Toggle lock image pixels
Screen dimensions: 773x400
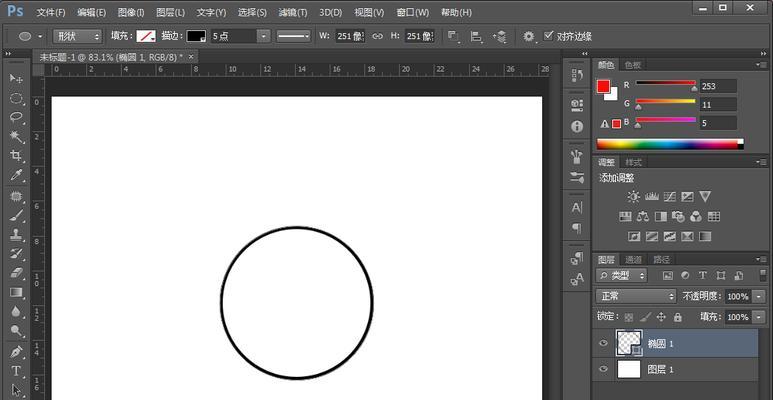coord(645,317)
